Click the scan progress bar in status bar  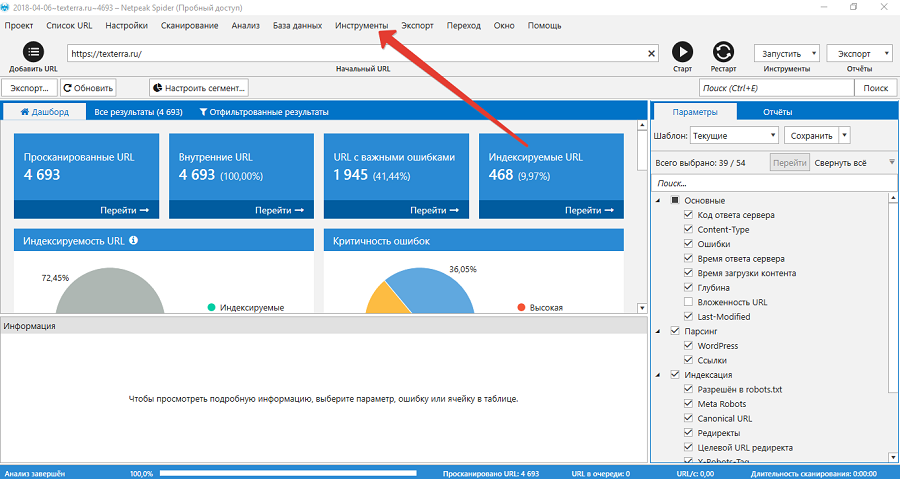coord(288,473)
